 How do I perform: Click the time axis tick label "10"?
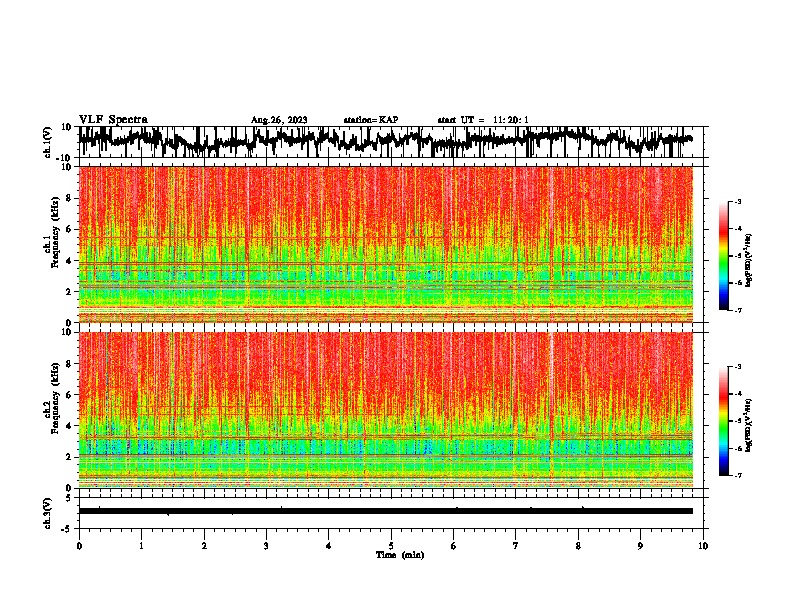tap(703, 546)
